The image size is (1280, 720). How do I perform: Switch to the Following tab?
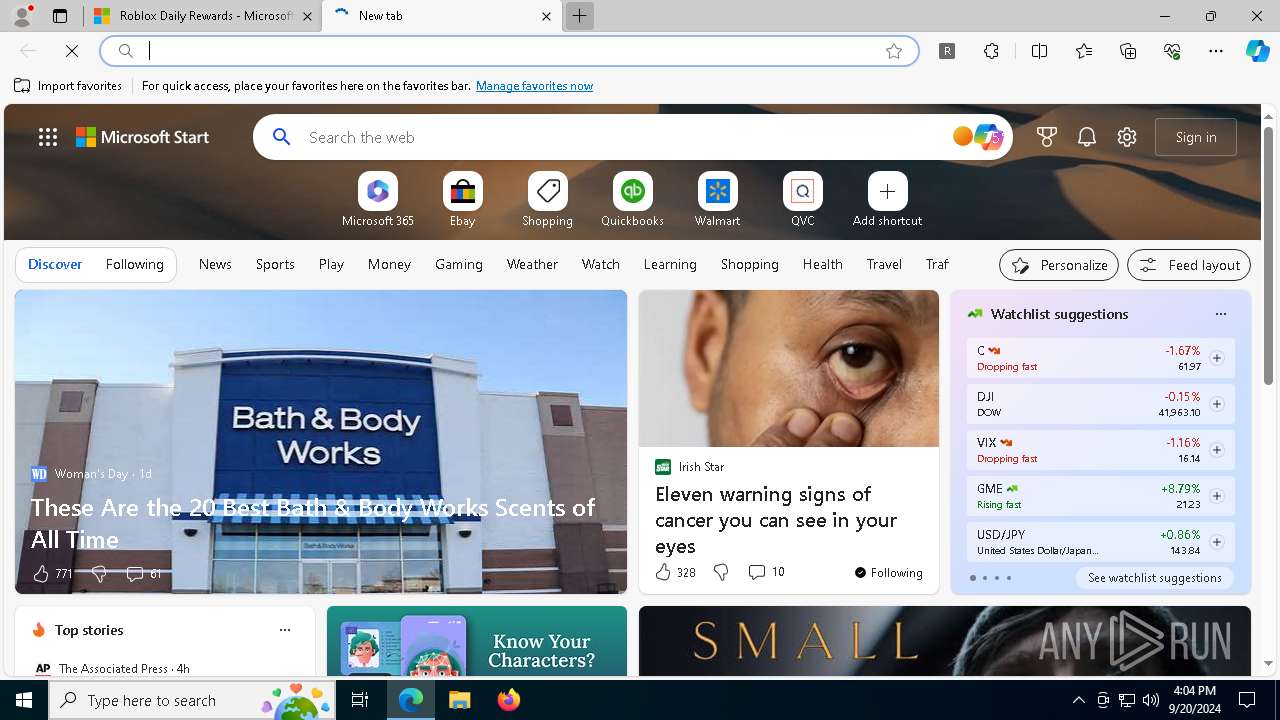point(134,264)
